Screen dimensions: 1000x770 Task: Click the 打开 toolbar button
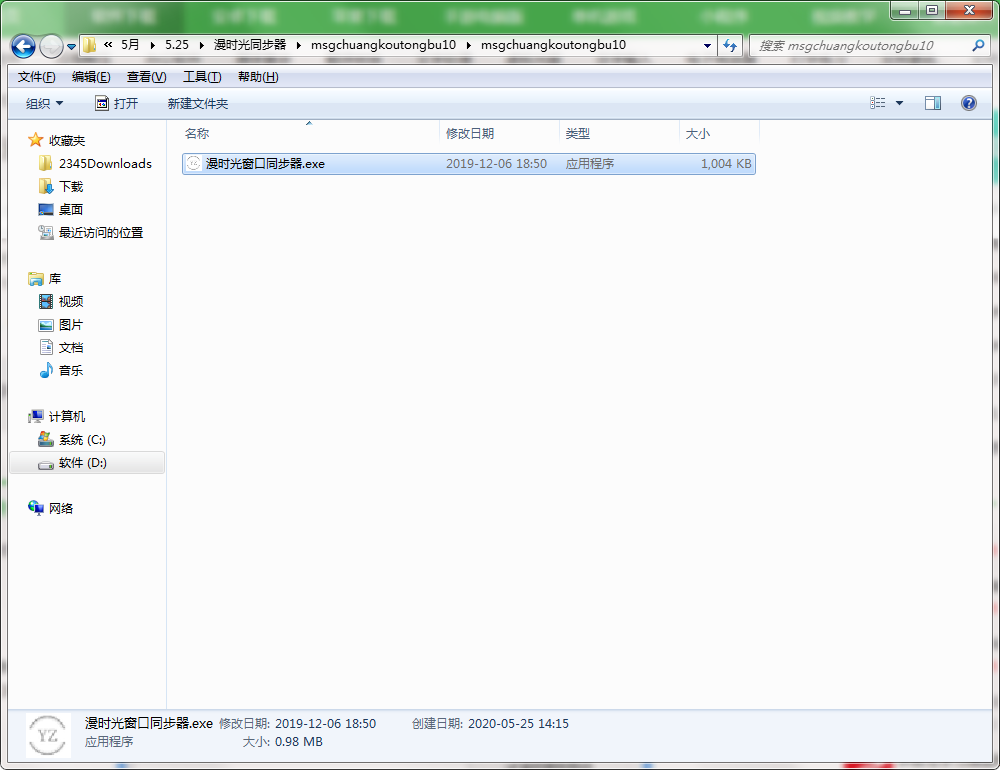(116, 103)
